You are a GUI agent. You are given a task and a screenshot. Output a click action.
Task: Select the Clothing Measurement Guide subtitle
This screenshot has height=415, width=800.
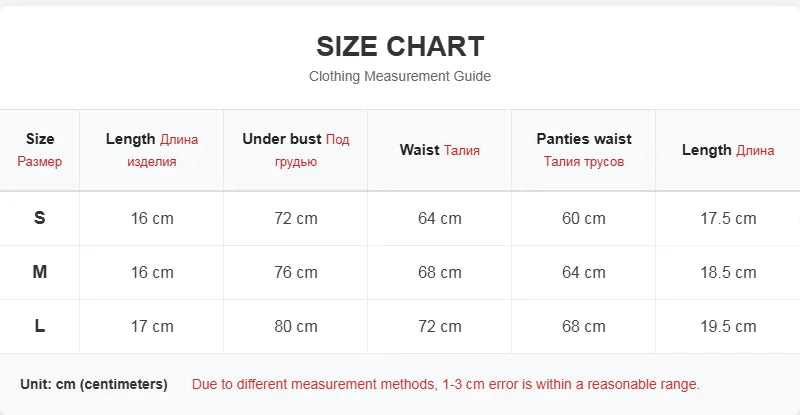tap(400, 76)
